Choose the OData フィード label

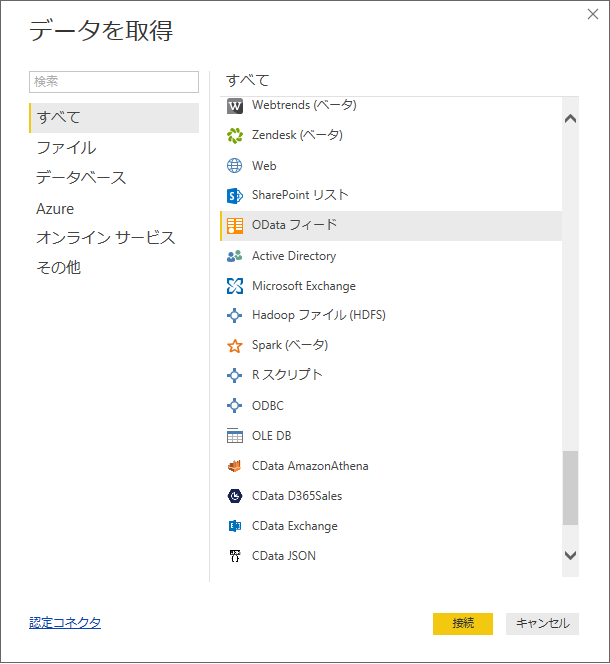point(294,225)
